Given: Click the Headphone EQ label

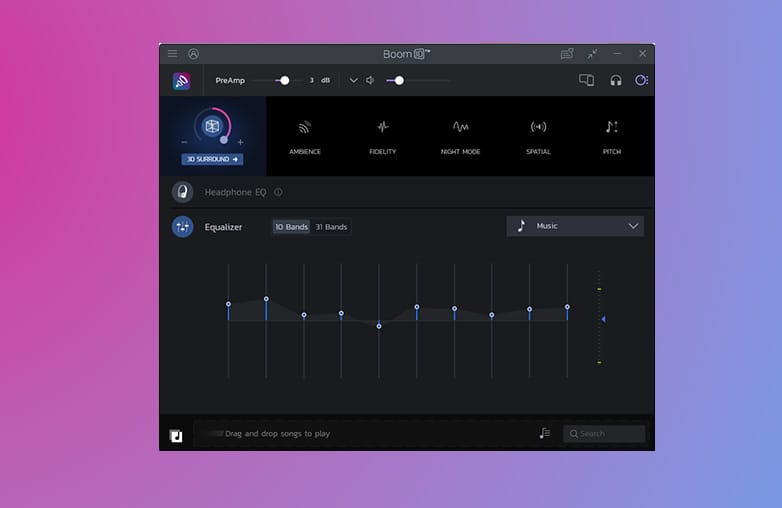Looking at the screenshot, I should (235, 192).
